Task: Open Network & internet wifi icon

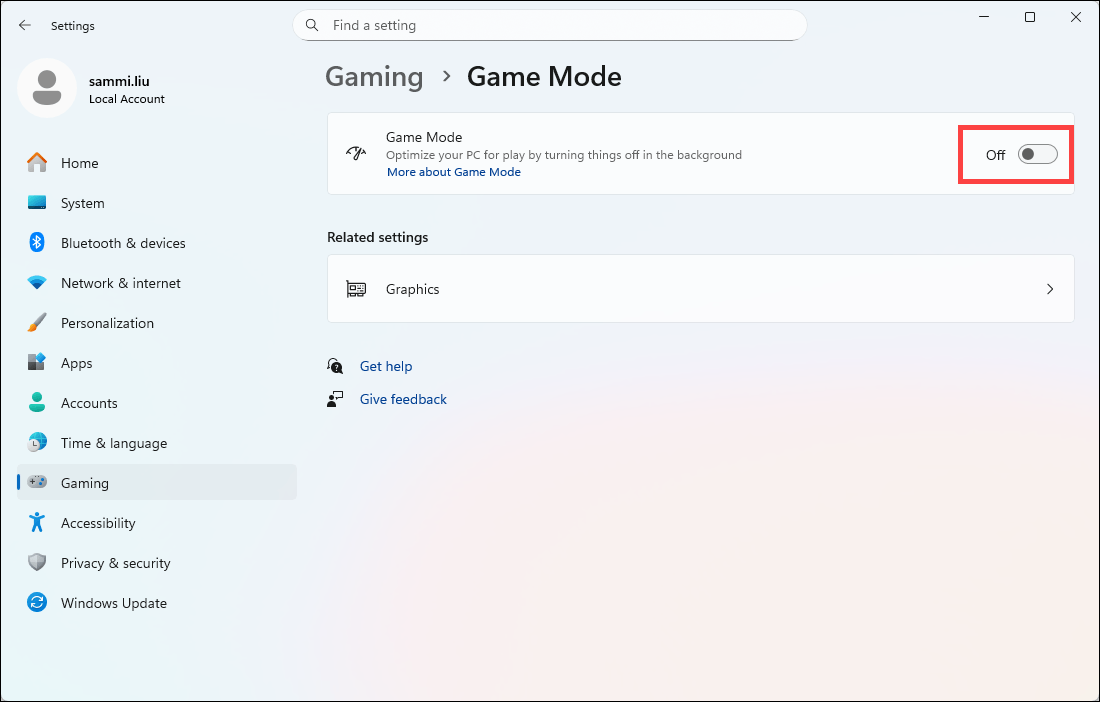Action: (37, 283)
